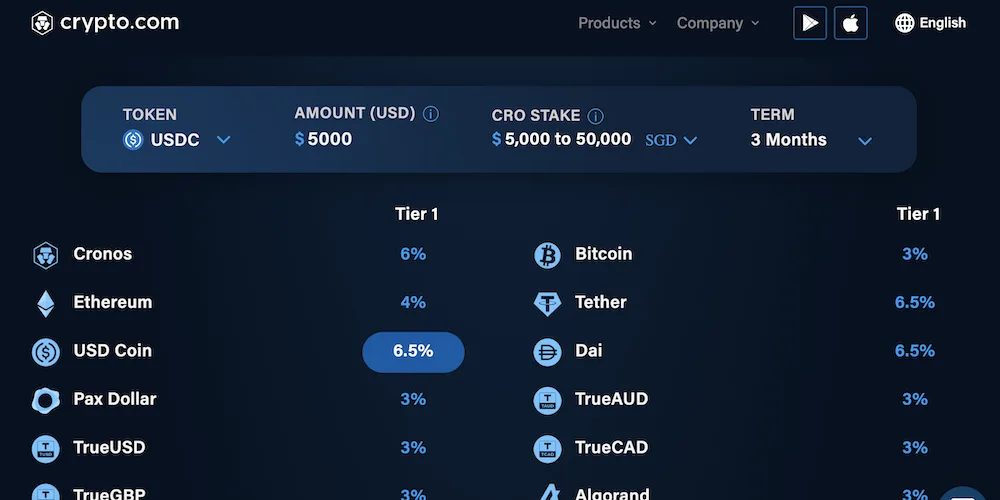Click the Dai coin icon
This screenshot has width=1000, height=500.
(547, 352)
